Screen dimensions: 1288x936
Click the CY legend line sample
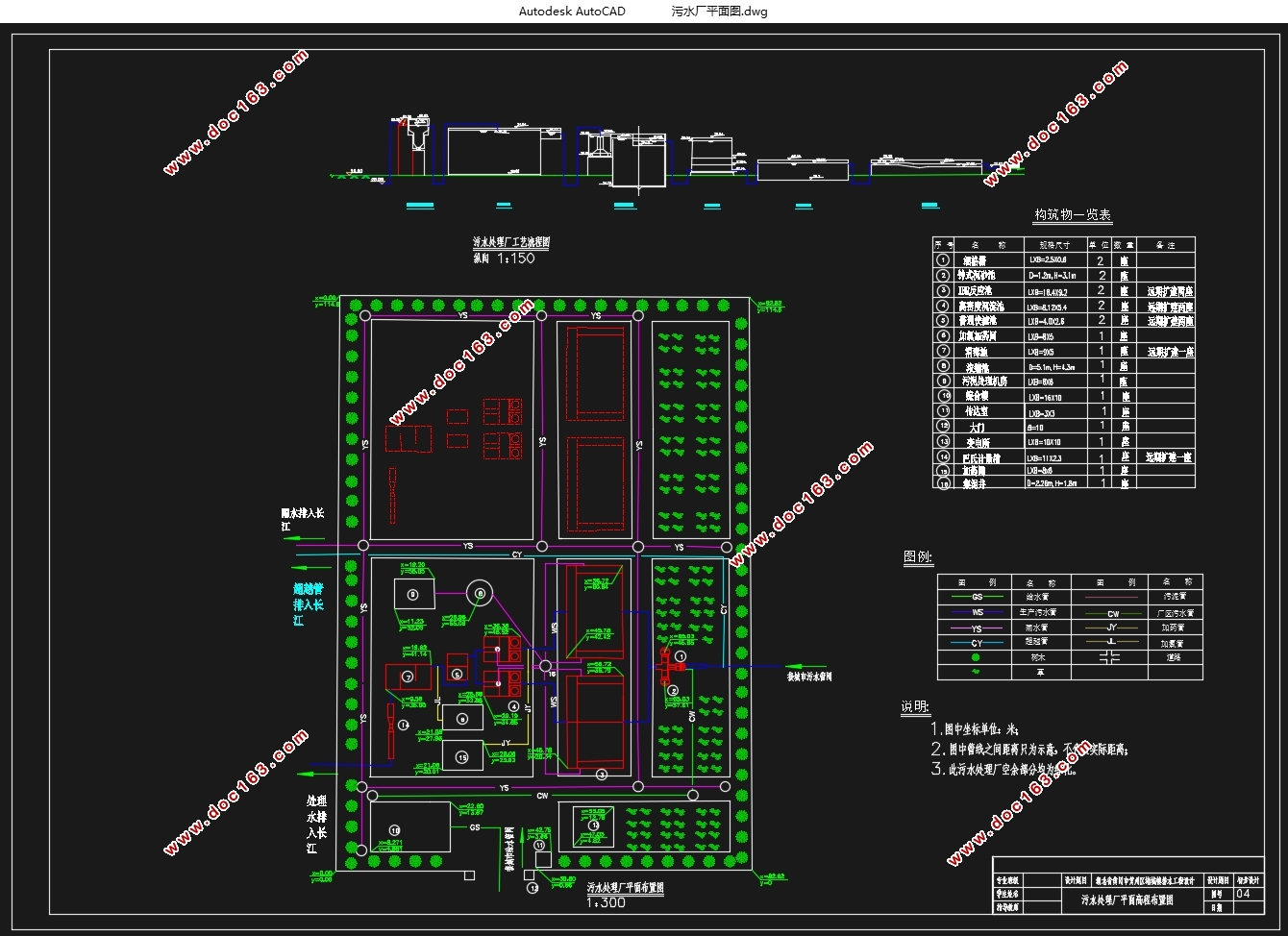[978, 642]
